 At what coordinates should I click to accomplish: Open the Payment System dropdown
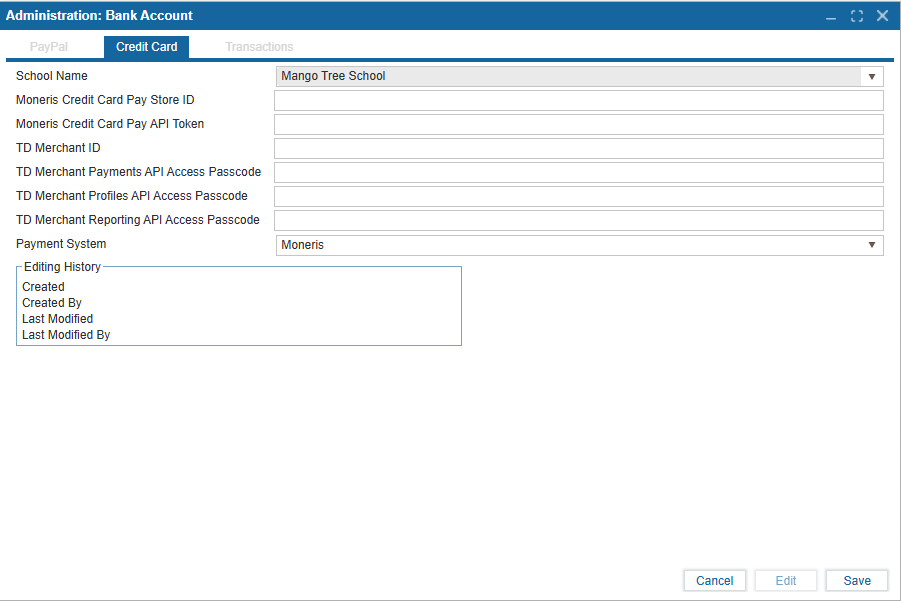(871, 245)
